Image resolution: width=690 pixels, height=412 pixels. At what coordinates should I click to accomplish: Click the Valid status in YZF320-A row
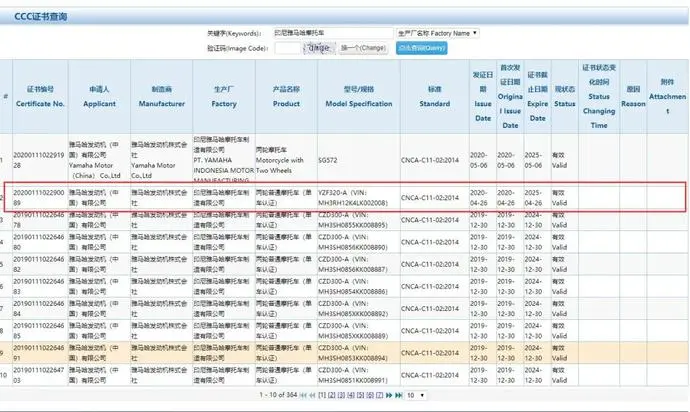coord(559,198)
